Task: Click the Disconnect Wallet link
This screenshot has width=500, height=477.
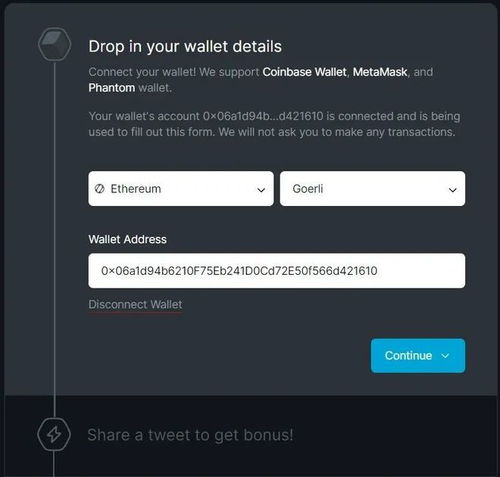Action: point(135,304)
